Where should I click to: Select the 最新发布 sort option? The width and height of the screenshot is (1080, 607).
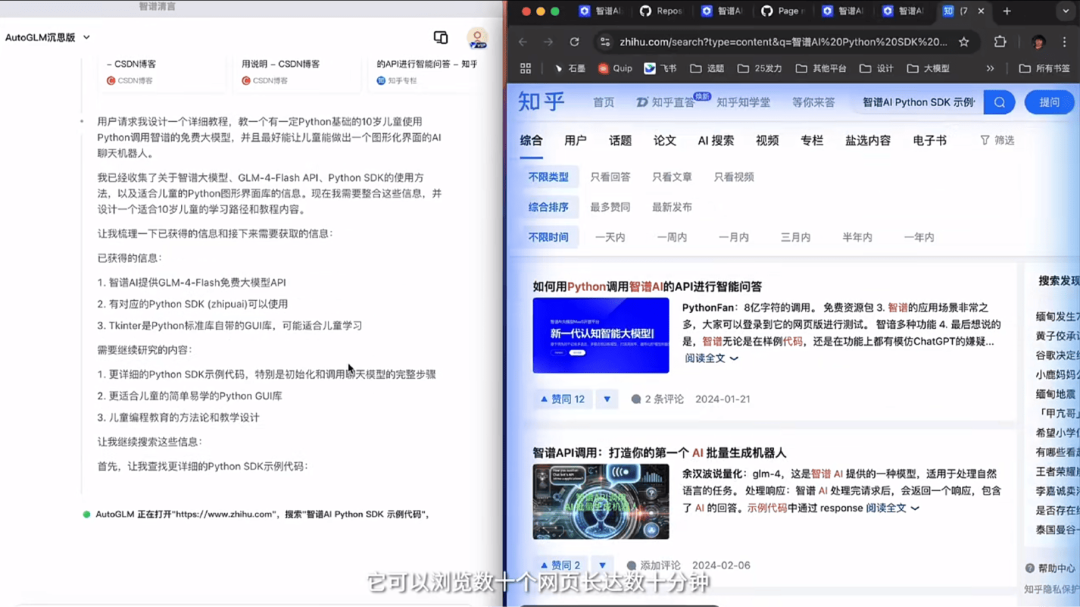(x=672, y=207)
